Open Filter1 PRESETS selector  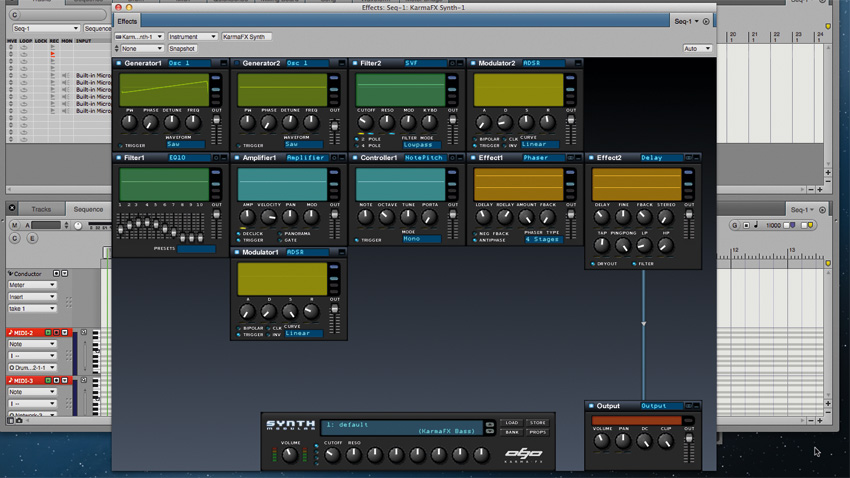click(x=196, y=249)
